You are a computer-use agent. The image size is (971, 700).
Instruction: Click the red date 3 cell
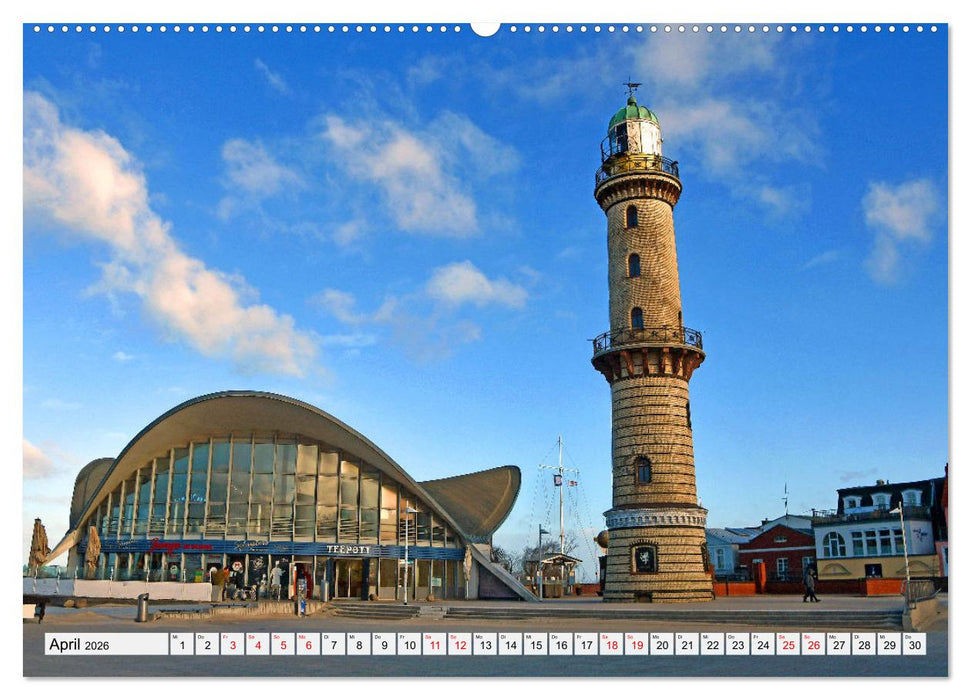tap(232, 646)
